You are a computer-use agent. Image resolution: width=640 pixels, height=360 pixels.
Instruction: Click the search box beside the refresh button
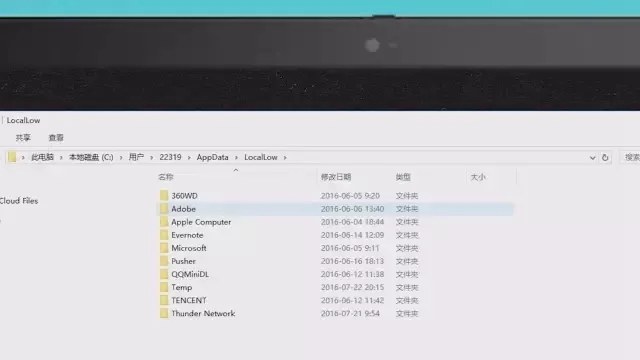pos(630,157)
